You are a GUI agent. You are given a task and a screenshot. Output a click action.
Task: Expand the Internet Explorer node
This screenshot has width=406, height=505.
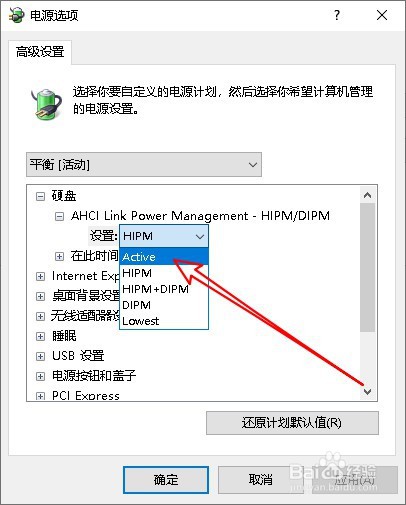[40, 276]
